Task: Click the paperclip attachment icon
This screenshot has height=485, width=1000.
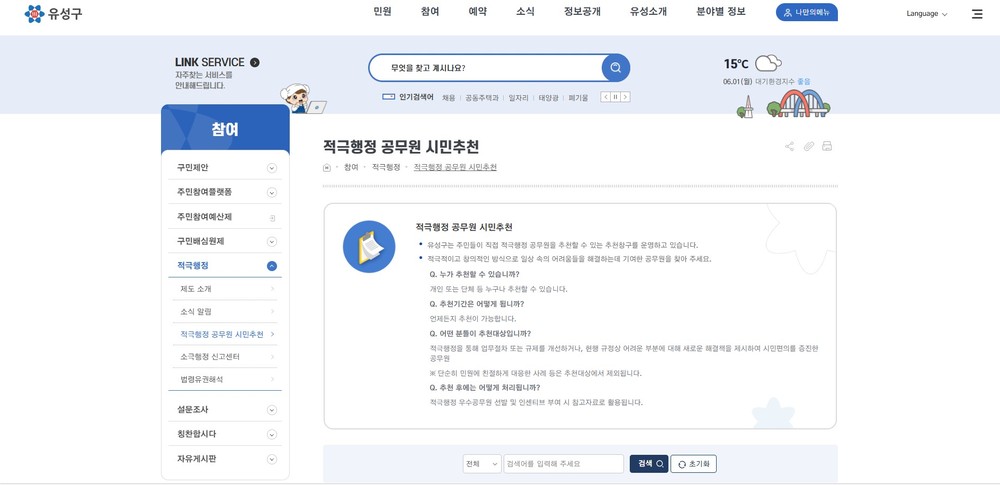Action: 809,146
